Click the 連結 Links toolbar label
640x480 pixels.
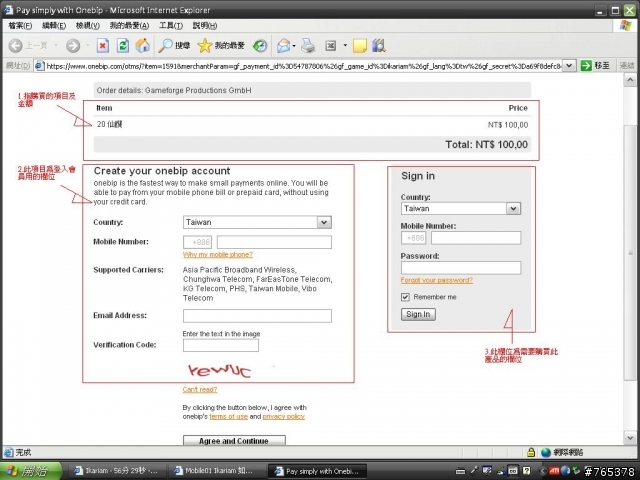click(x=627, y=65)
